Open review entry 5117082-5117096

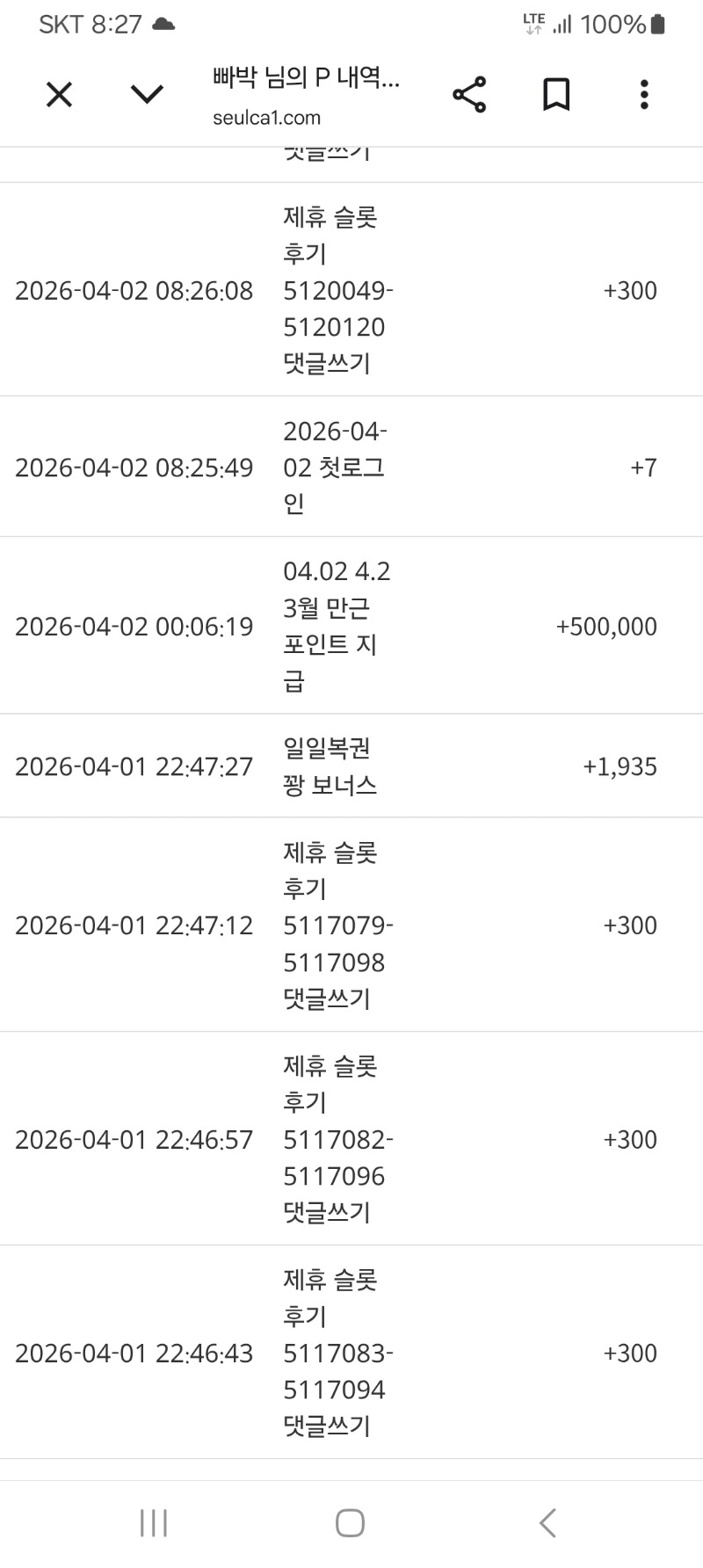[337, 1139]
